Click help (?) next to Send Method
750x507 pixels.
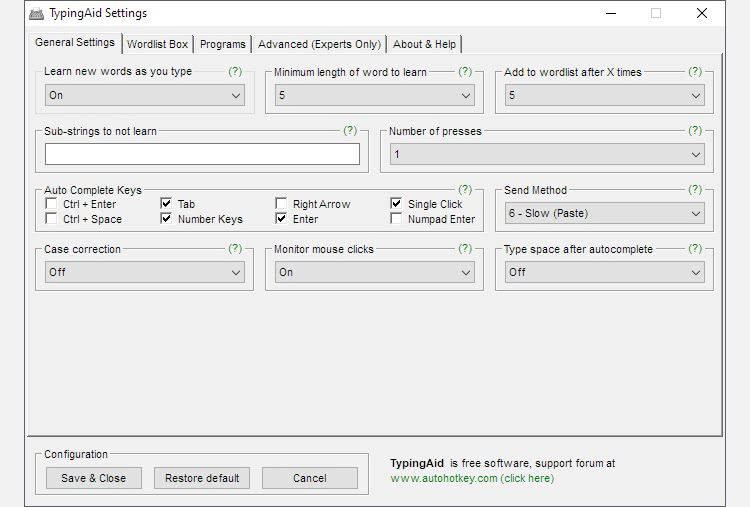pos(695,190)
